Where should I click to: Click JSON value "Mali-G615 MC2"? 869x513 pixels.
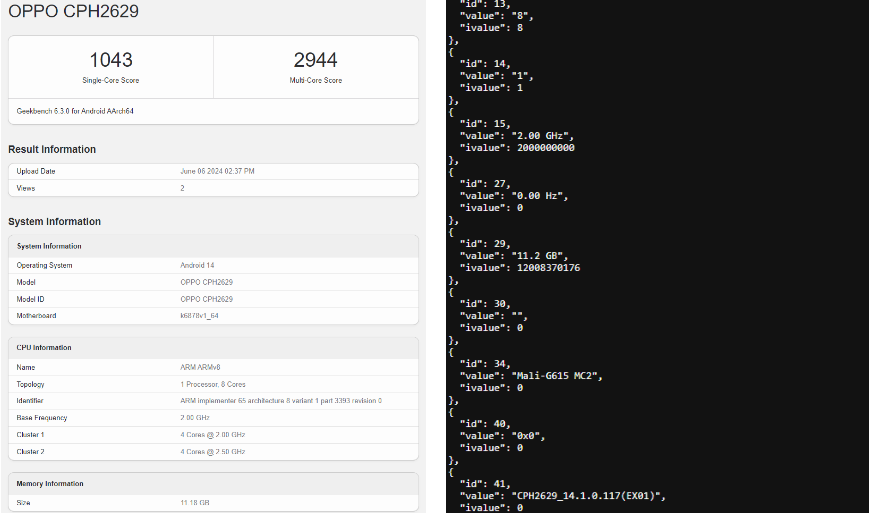pos(555,376)
